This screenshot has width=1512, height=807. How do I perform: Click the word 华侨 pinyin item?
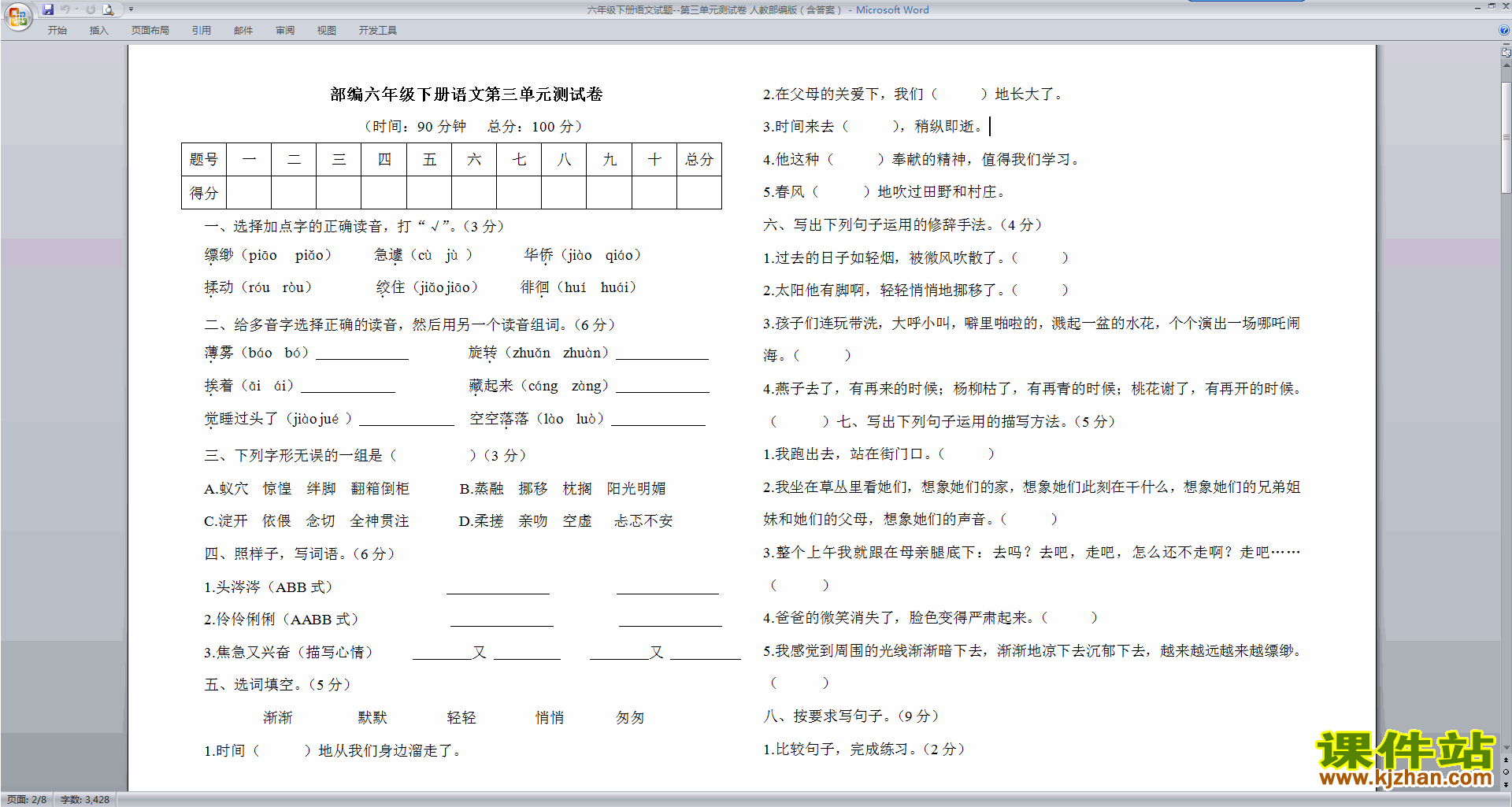pos(584,255)
